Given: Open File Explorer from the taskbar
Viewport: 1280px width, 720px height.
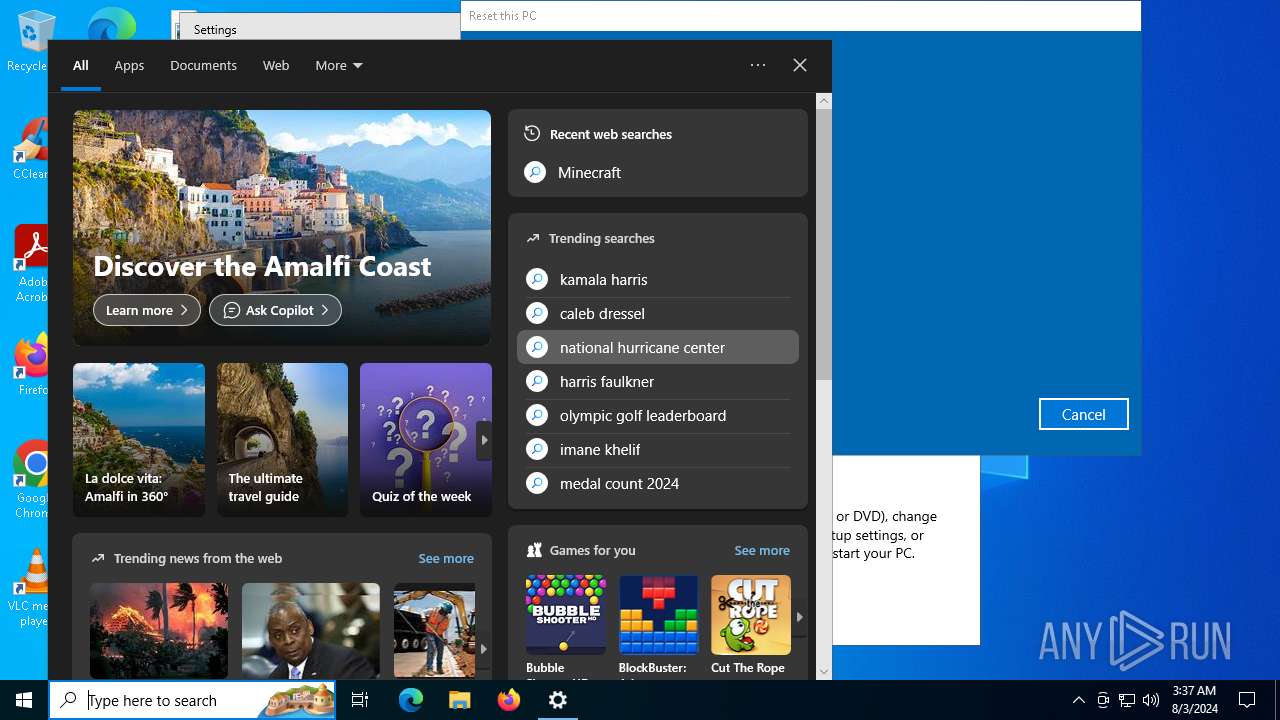Looking at the screenshot, I should click(459, 700).
